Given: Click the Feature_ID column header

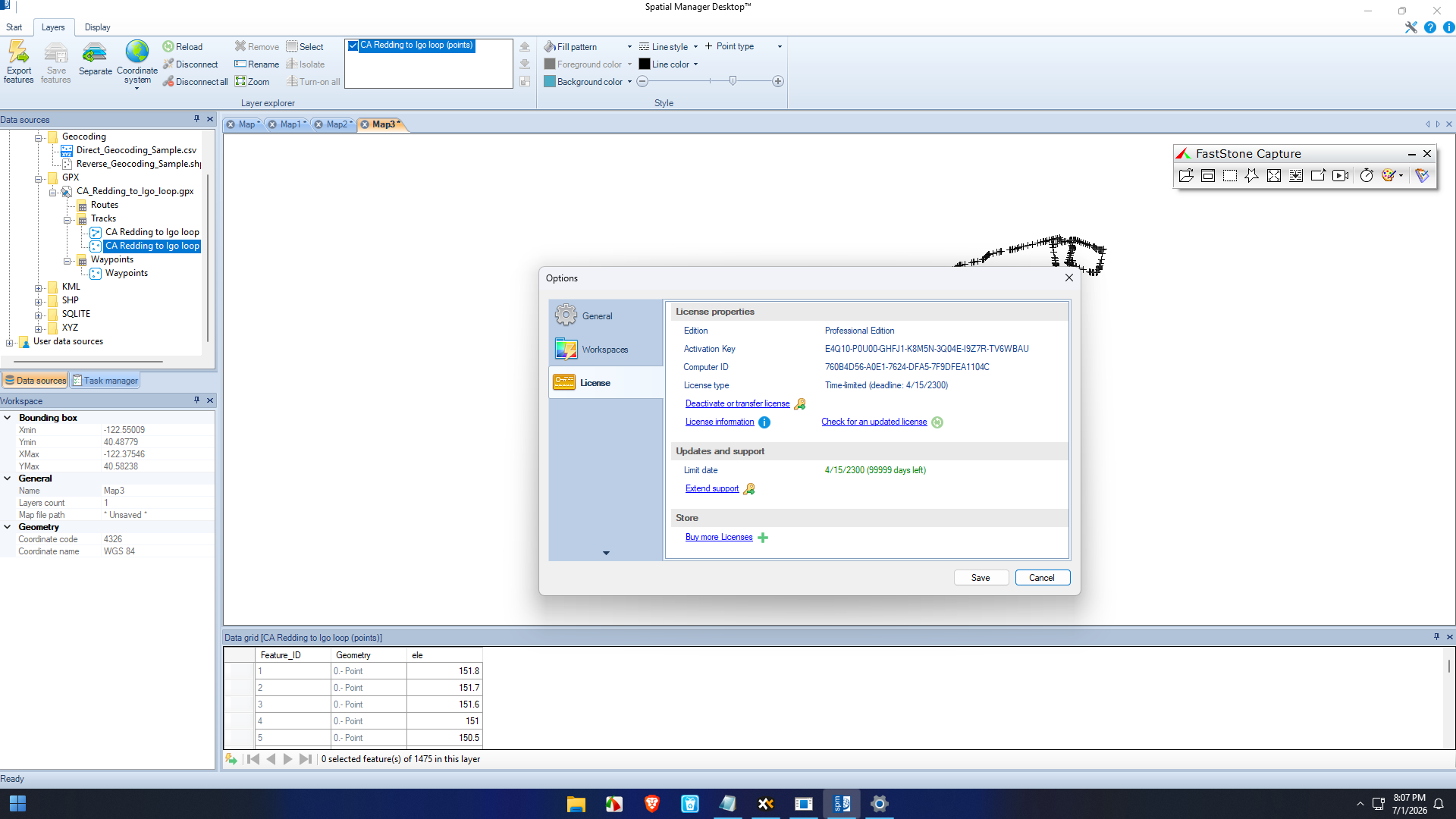Looking at the screenshot, I should coord(293,655).
